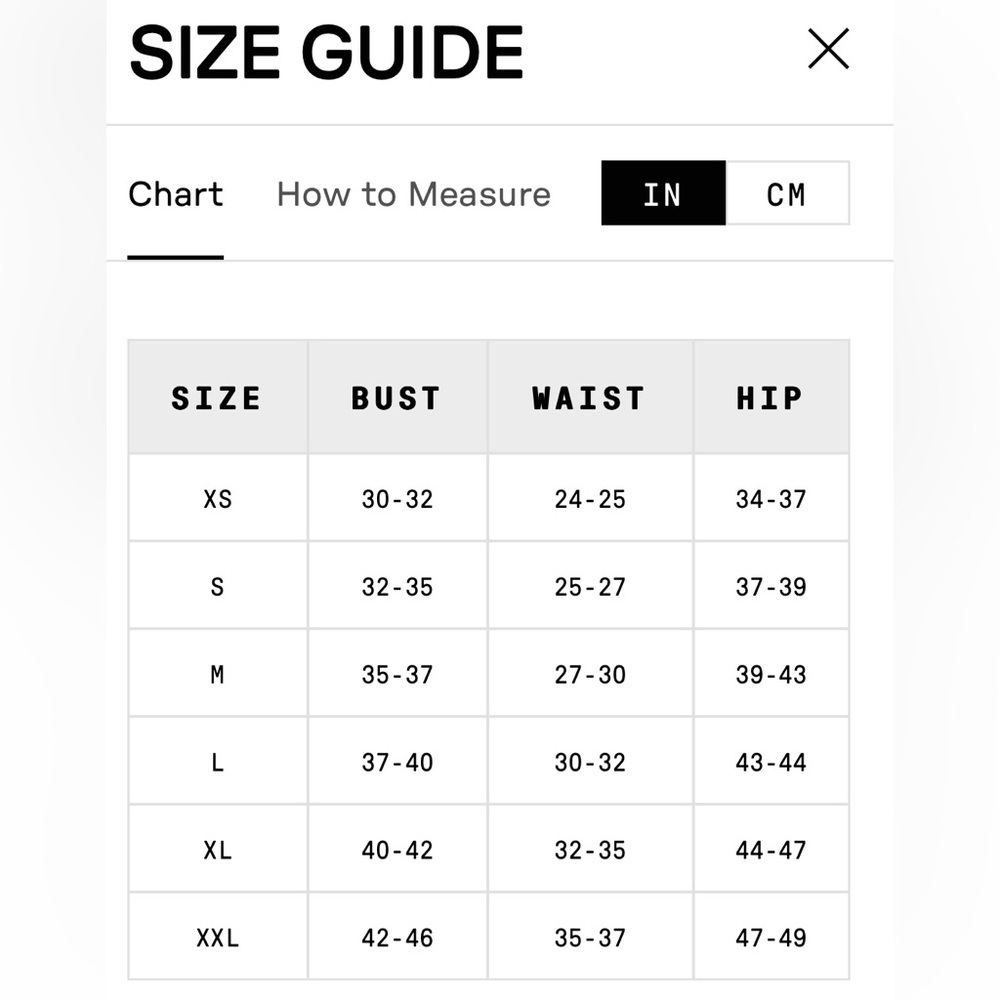Click the SIZE column header
This screenshot has width=1000, height=1000.
point(217,398)
